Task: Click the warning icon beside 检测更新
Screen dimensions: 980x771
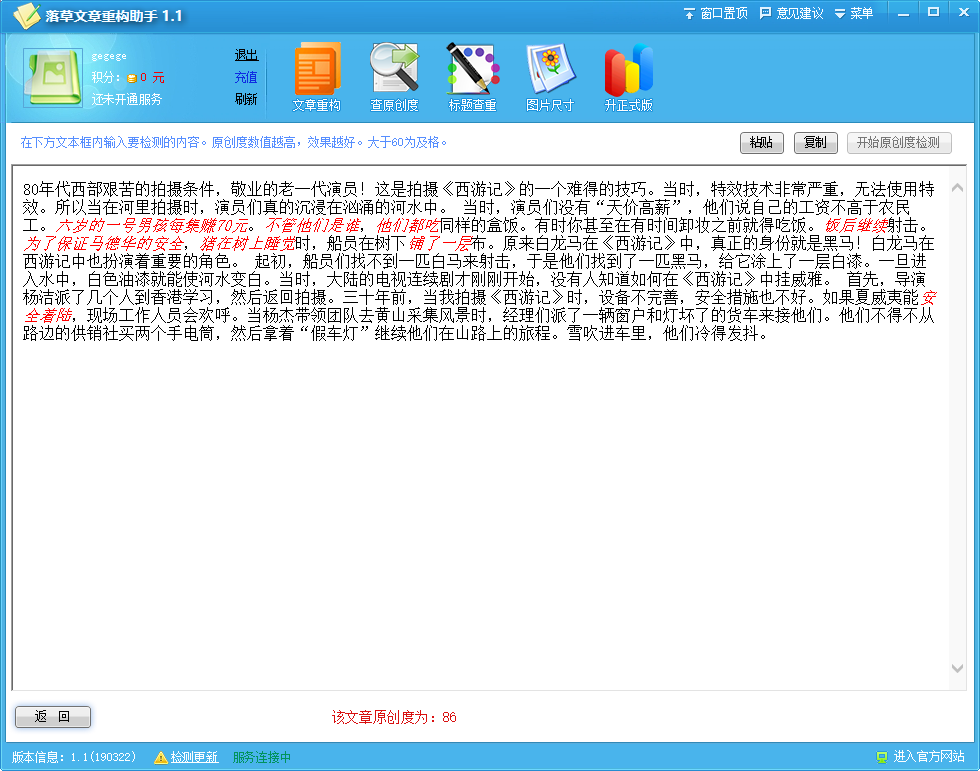Action: [x=161, y=757]
